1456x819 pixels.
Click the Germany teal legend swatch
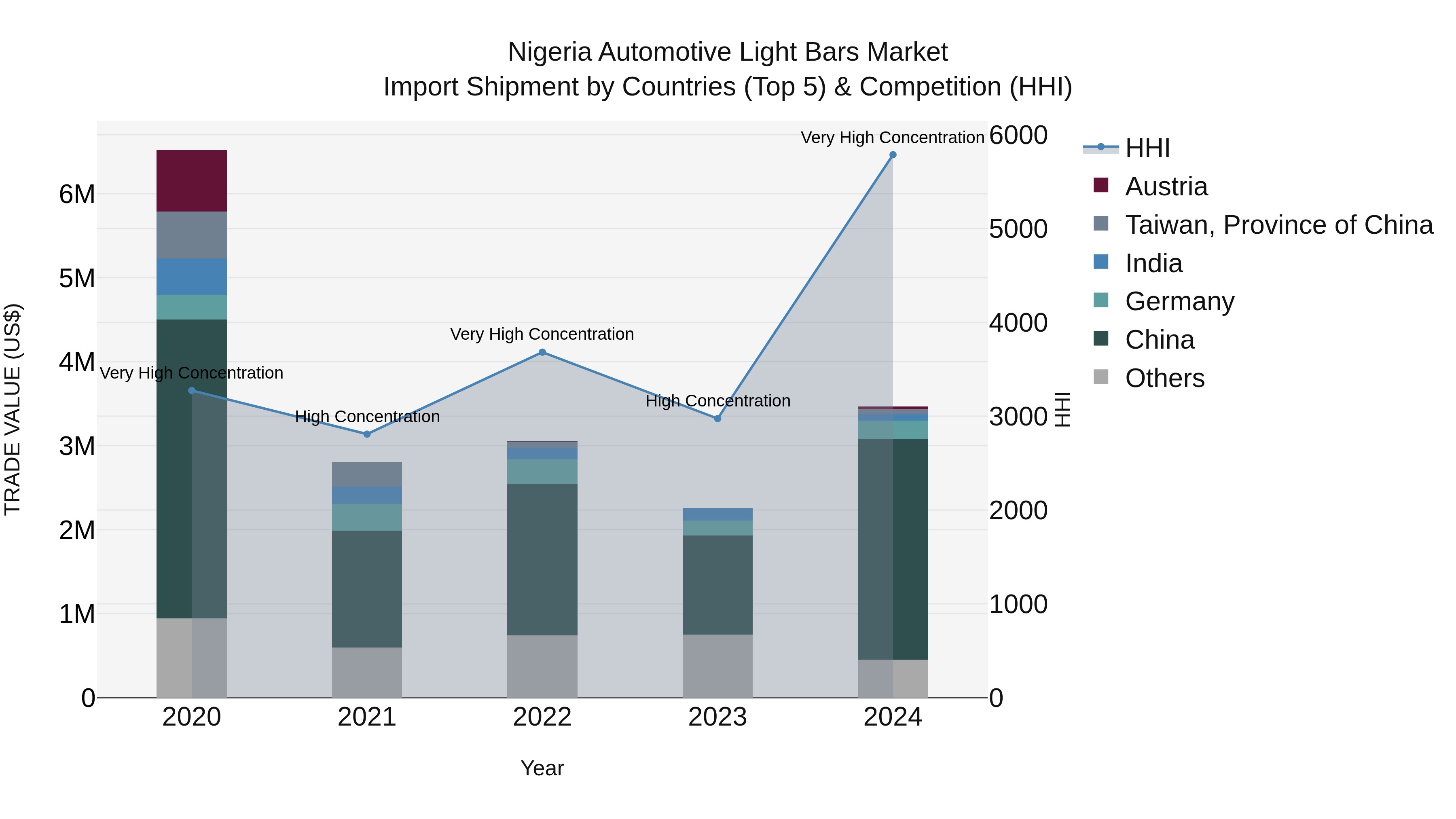click(1101, 300)
